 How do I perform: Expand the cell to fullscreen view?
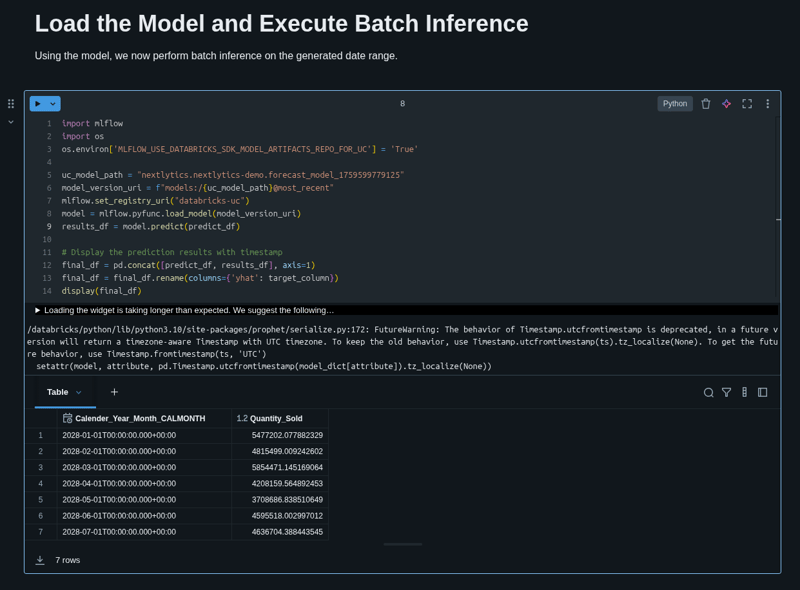coord(747,103)
